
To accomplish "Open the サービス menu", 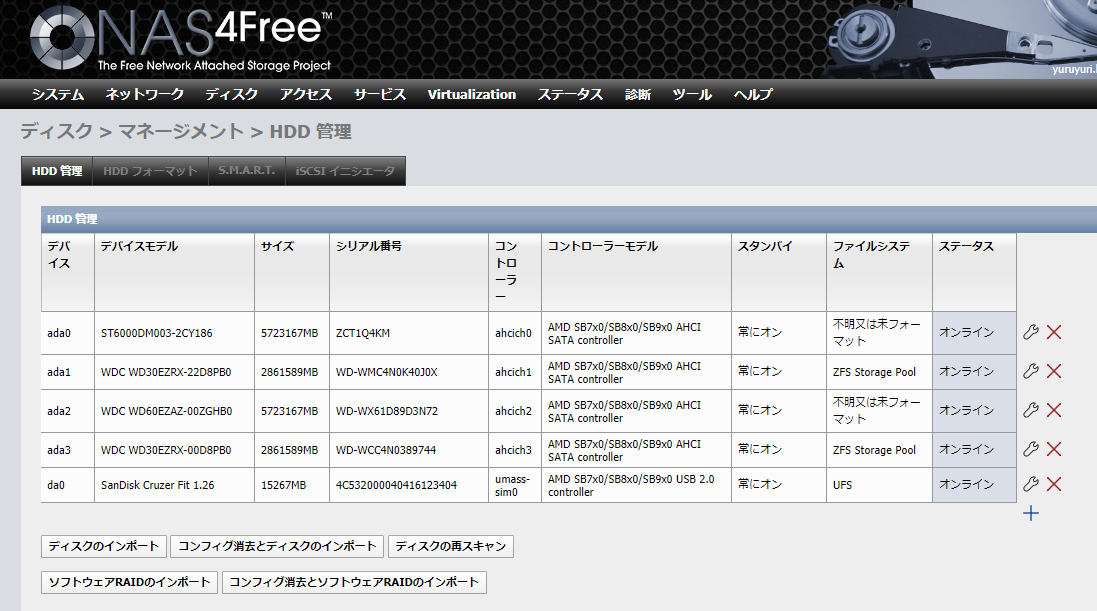I will click(380, 94).
